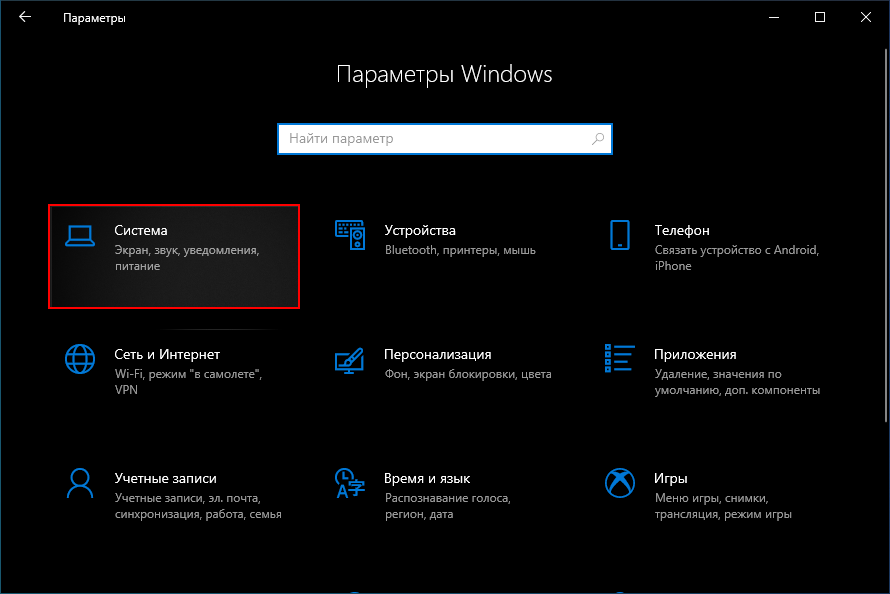Click the vertical scrollbar on the right
The image size is (890, 594).
[885, 235]
